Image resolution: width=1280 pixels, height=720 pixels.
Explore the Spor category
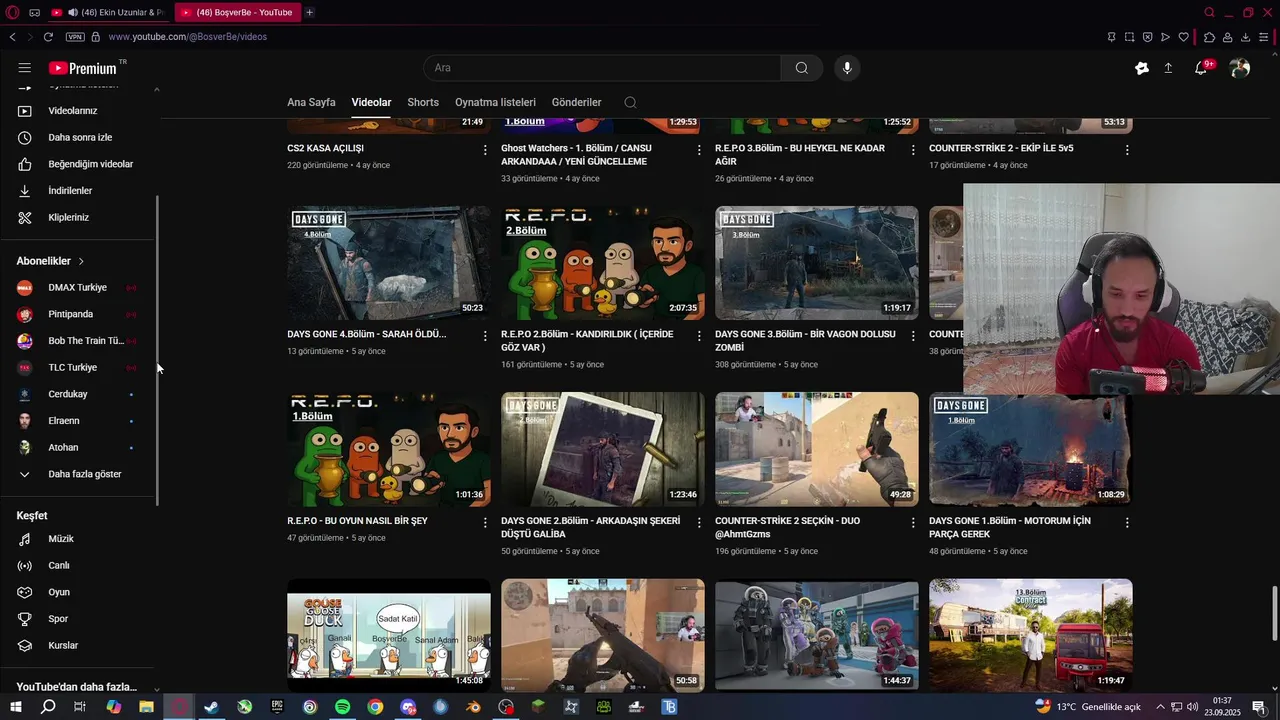78,619
